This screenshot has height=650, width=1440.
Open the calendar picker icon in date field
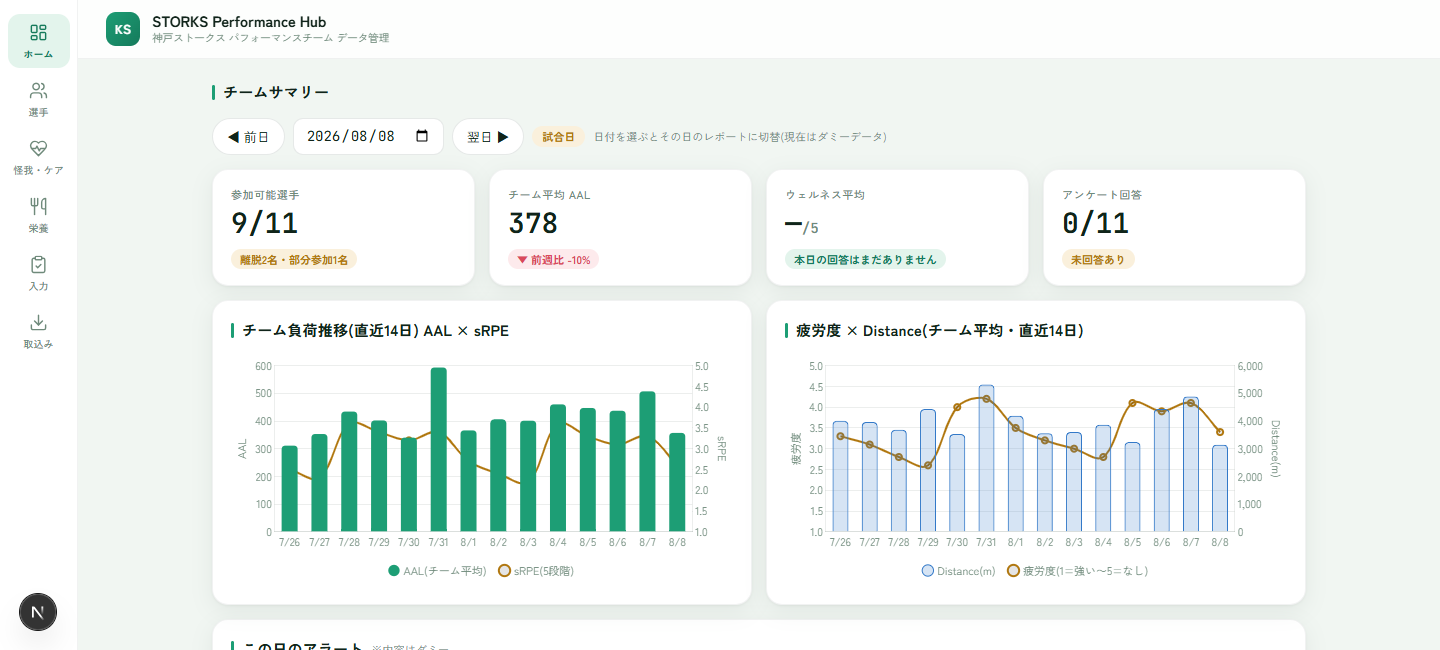[422, 136]
